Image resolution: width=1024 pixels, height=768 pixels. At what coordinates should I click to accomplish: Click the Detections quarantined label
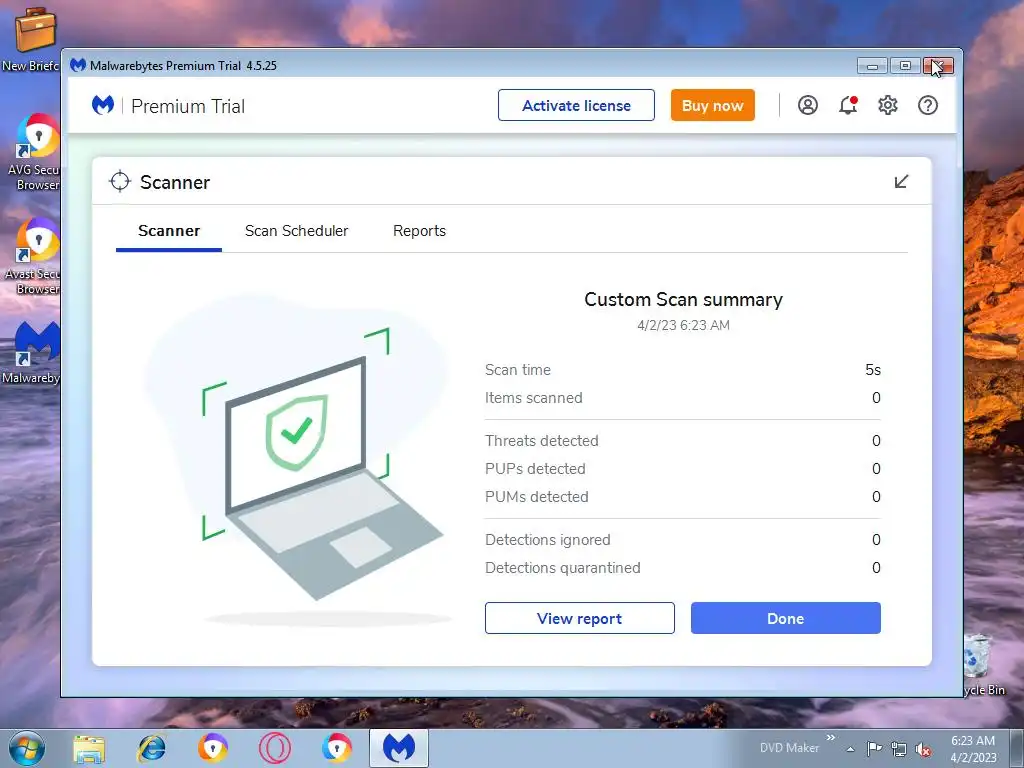pyautogui.click(x=562, y=568)
